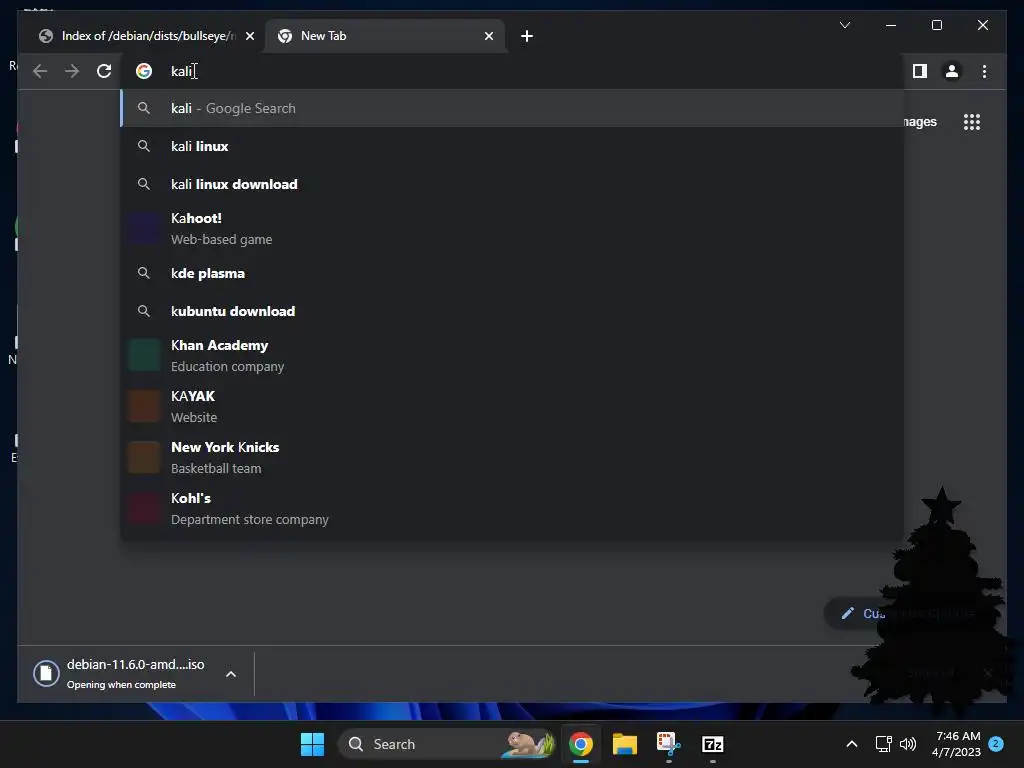Open the Google apps grid
The image size is (1024, 768).
point(972,122)
